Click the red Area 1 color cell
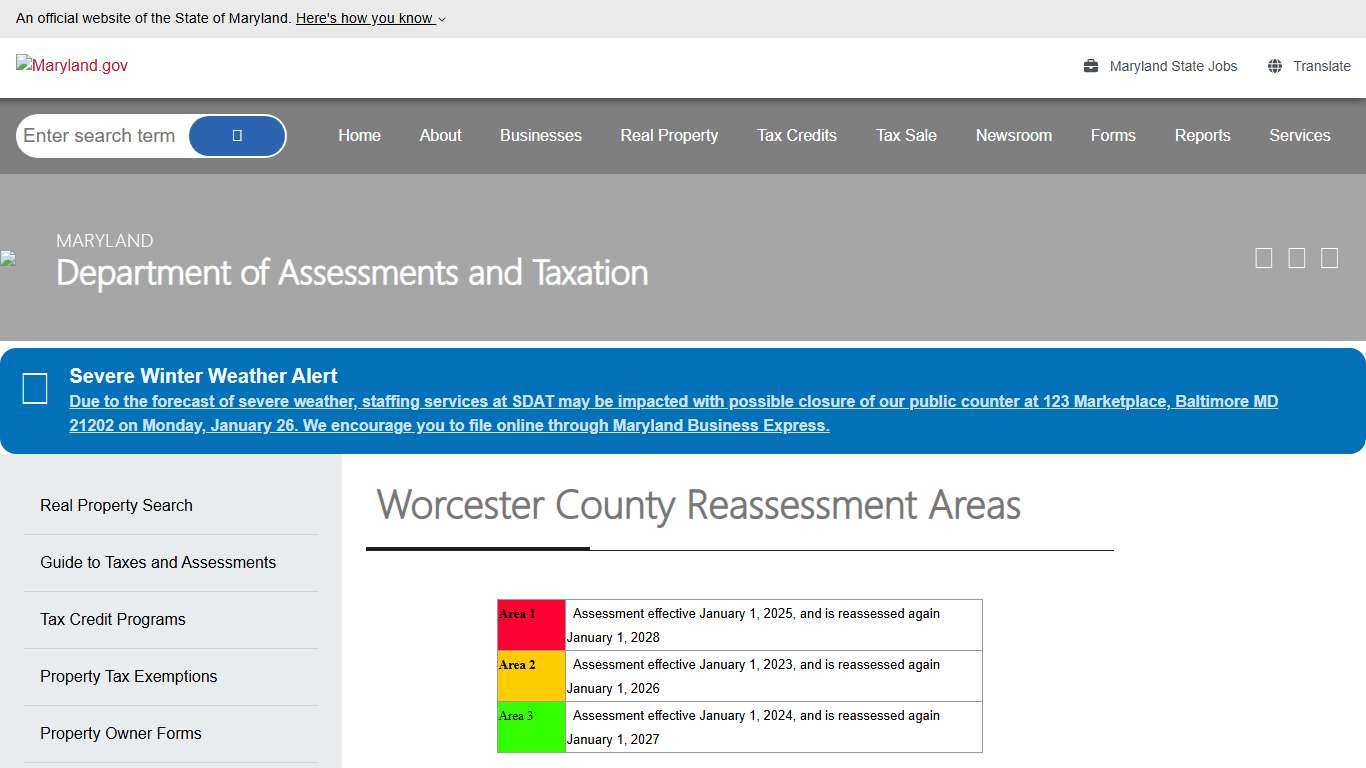Viewport: 1366px width, 768px height. [x=530, y=624]
